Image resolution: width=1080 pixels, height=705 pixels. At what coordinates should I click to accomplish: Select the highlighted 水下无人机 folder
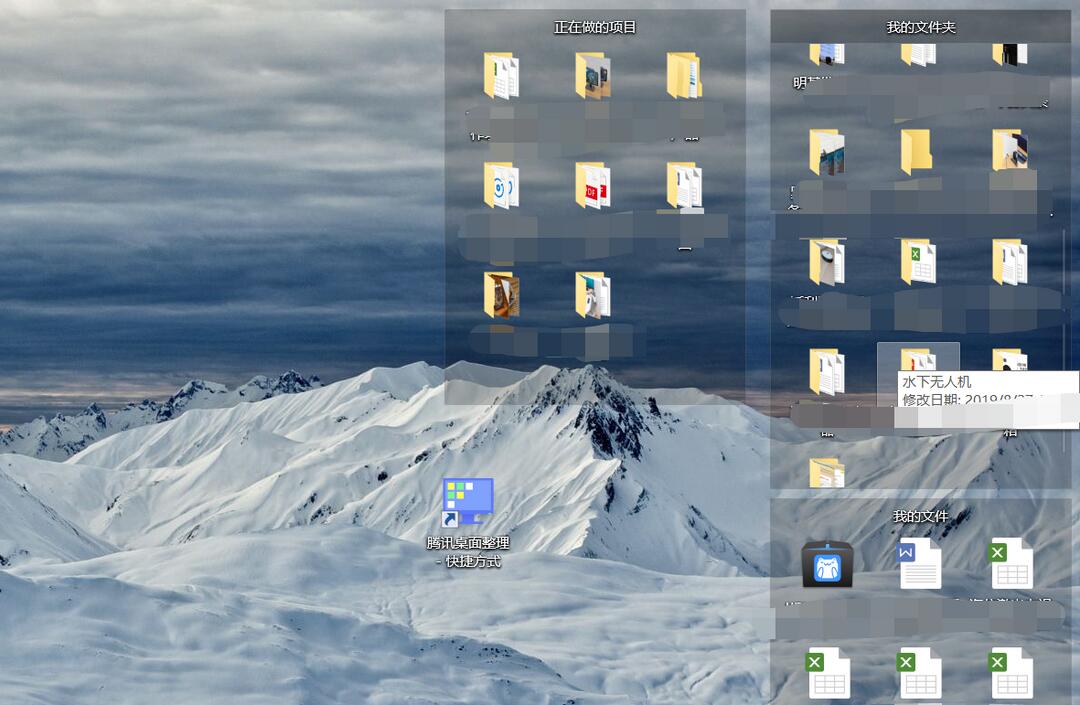[918, 361]
